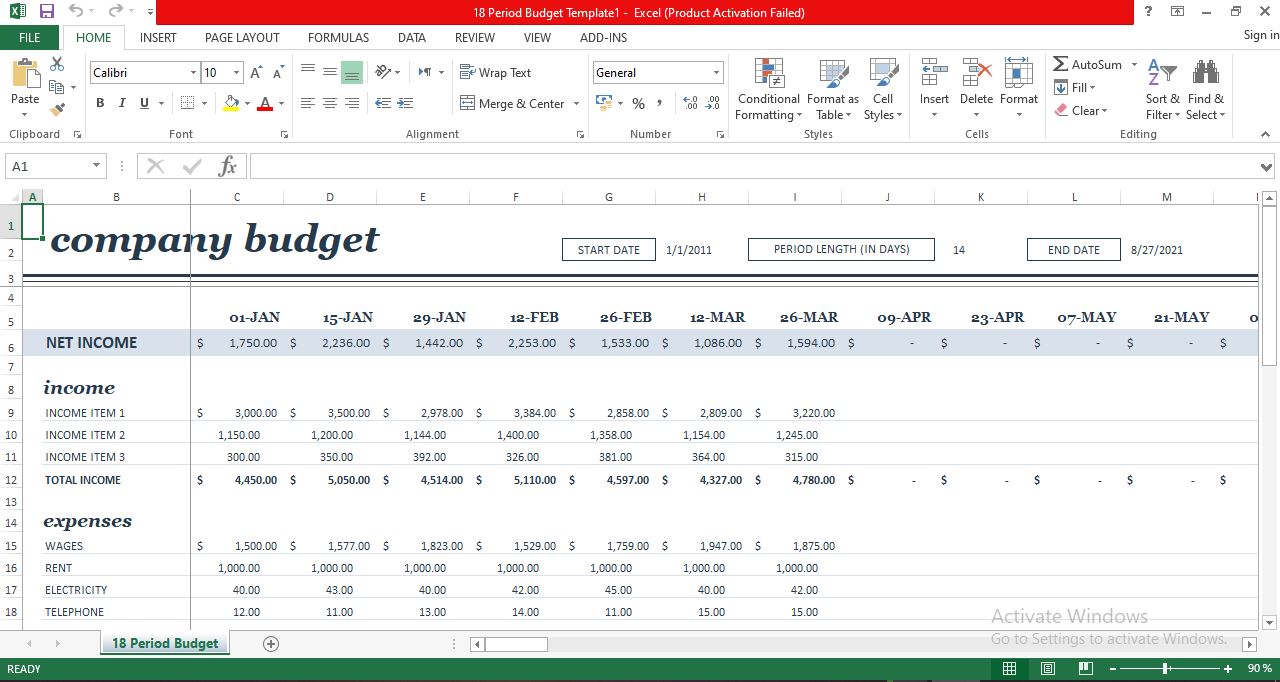Toggle Wrap Text for selected cell
This screenshot has width=1280, height=682.
click(x=497, y=72)
